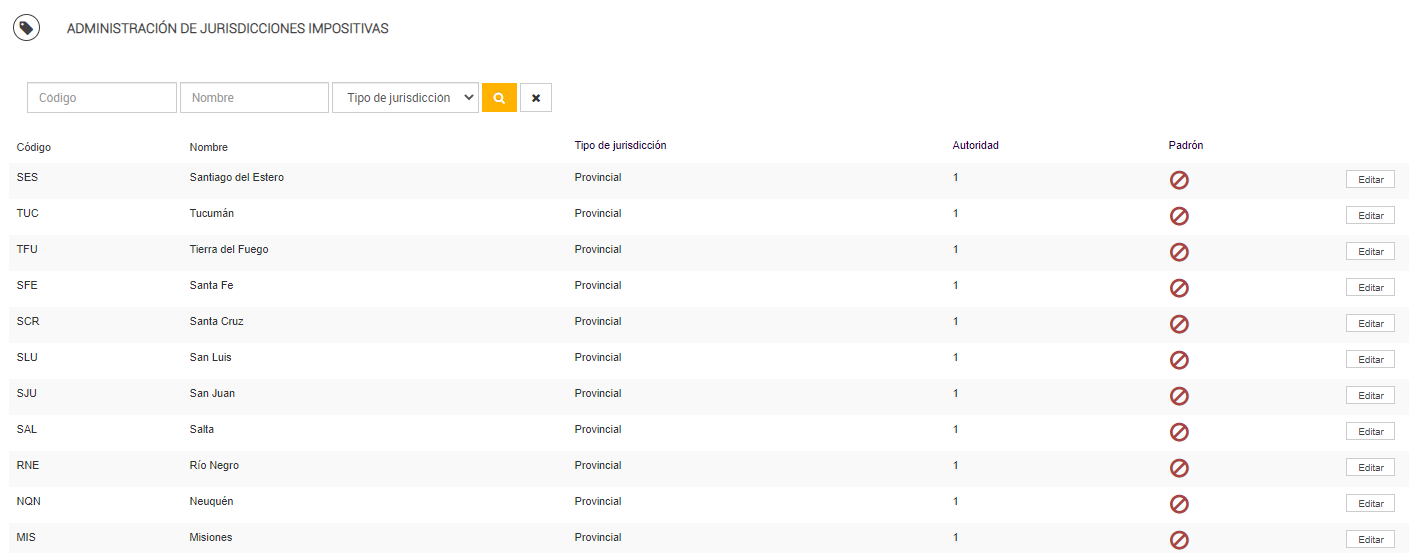
Task: Click the Padrón disabled icon for Neuquén
Action: click(x=1179, y=504)
